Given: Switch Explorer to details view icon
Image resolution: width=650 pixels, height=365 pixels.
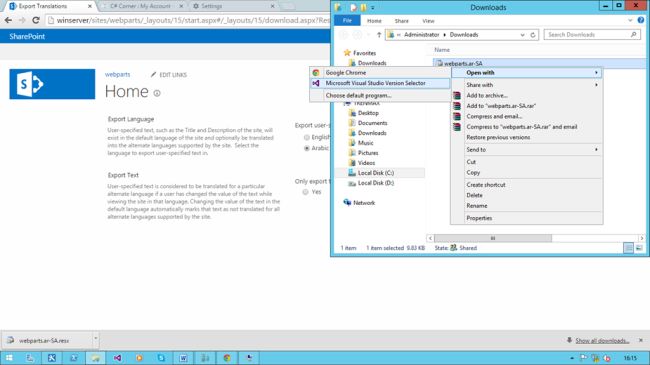Looking at the screenshot, I should [x=628, y=248].
